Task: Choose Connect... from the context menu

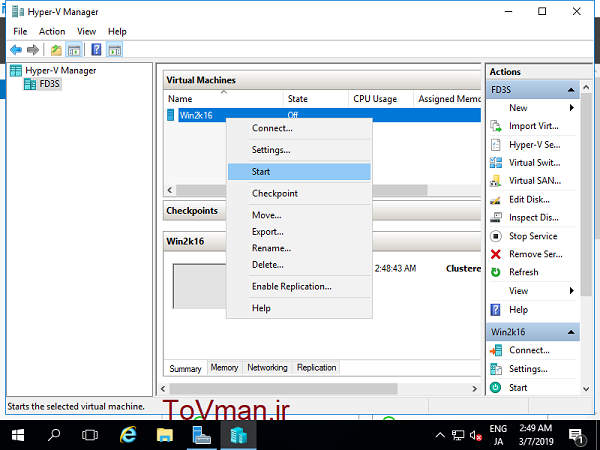Action: pos(299,129)
